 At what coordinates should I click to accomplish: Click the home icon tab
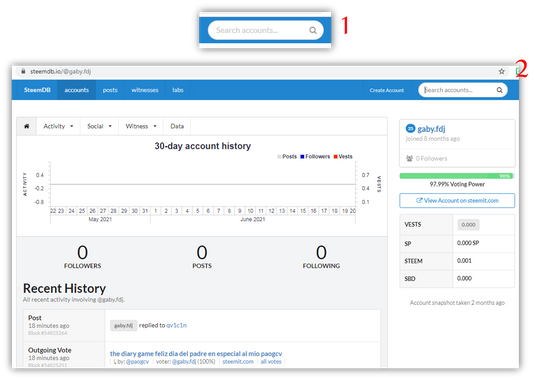coord(27,126)
